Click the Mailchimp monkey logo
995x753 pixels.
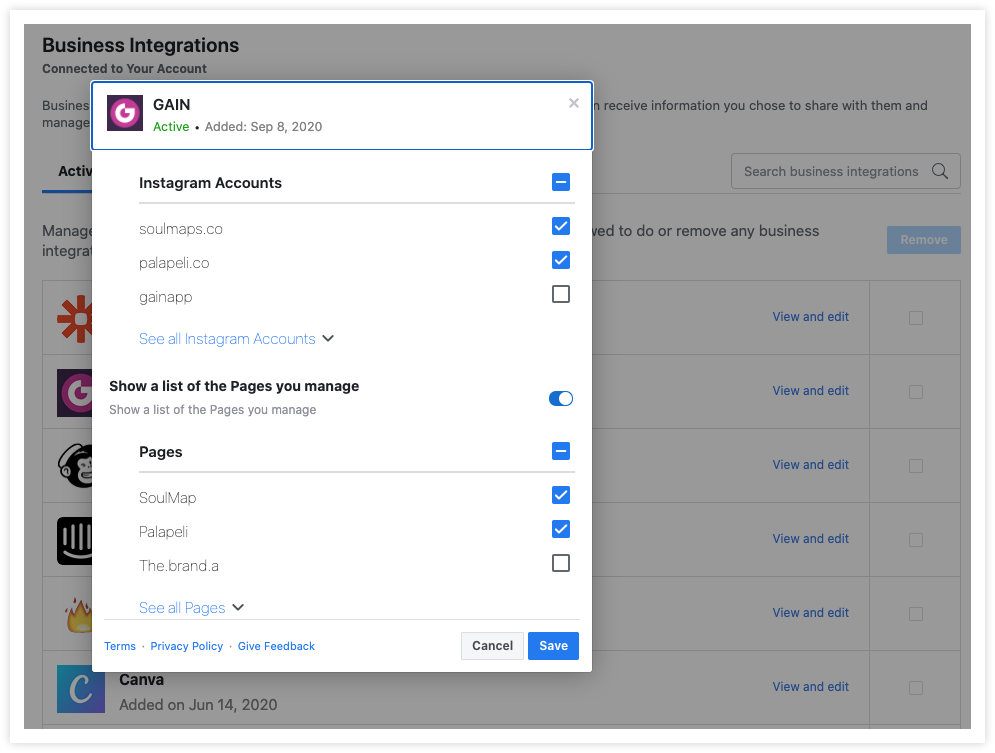coord(75,465)
